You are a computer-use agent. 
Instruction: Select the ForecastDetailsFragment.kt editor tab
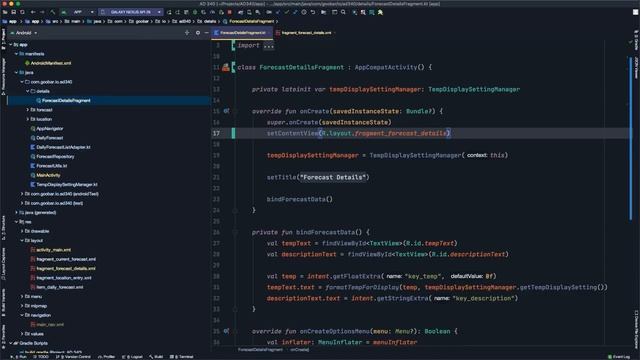point(242,33)
